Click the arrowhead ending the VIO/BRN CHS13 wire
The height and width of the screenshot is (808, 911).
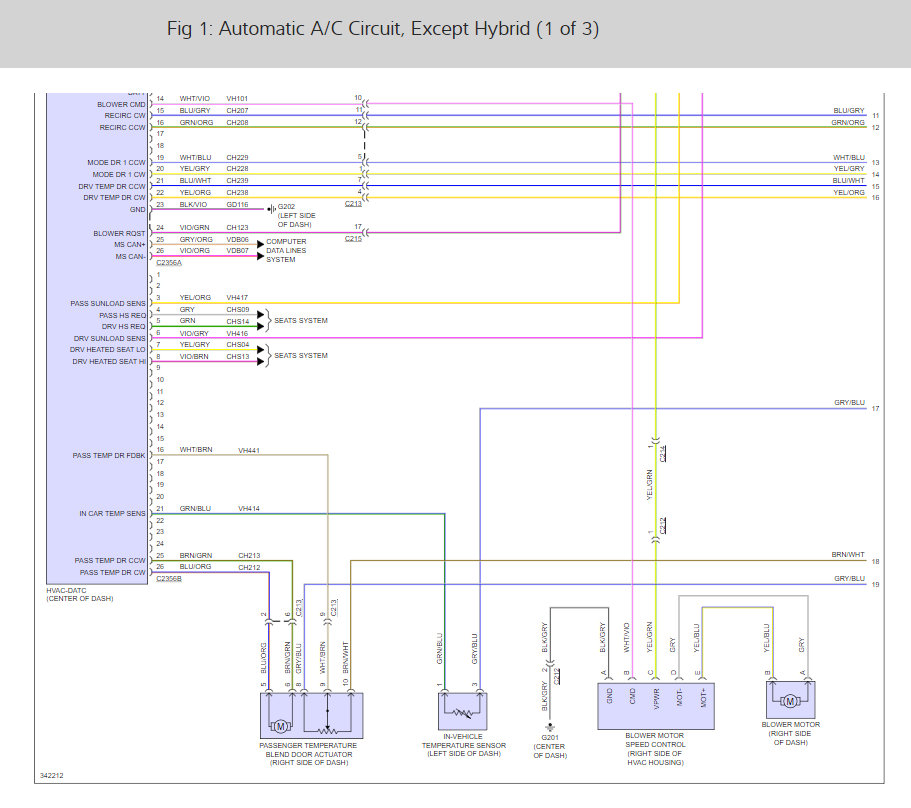coord(260,361)
